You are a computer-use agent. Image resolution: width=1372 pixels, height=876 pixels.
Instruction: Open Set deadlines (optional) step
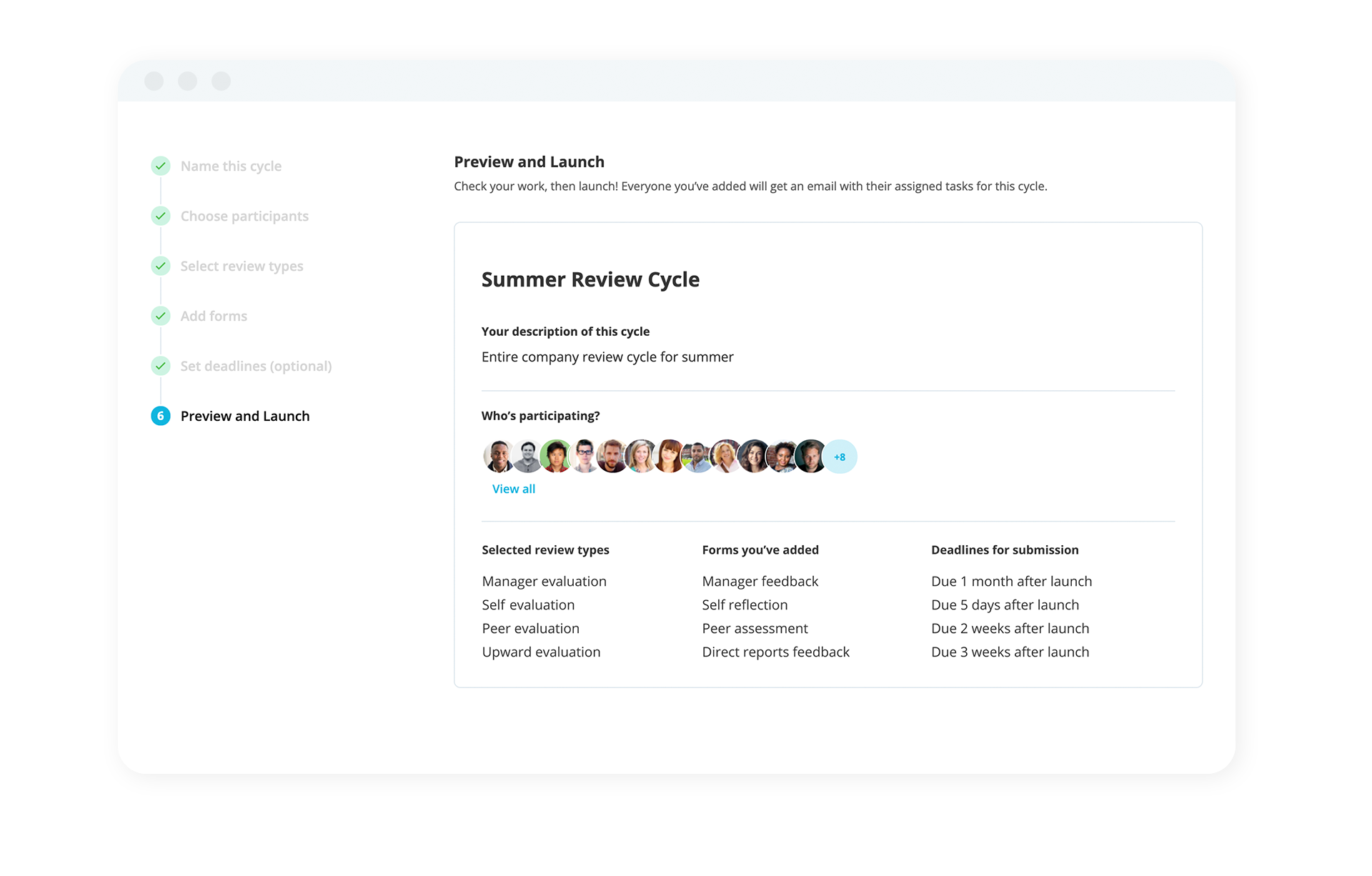[256, 366]
